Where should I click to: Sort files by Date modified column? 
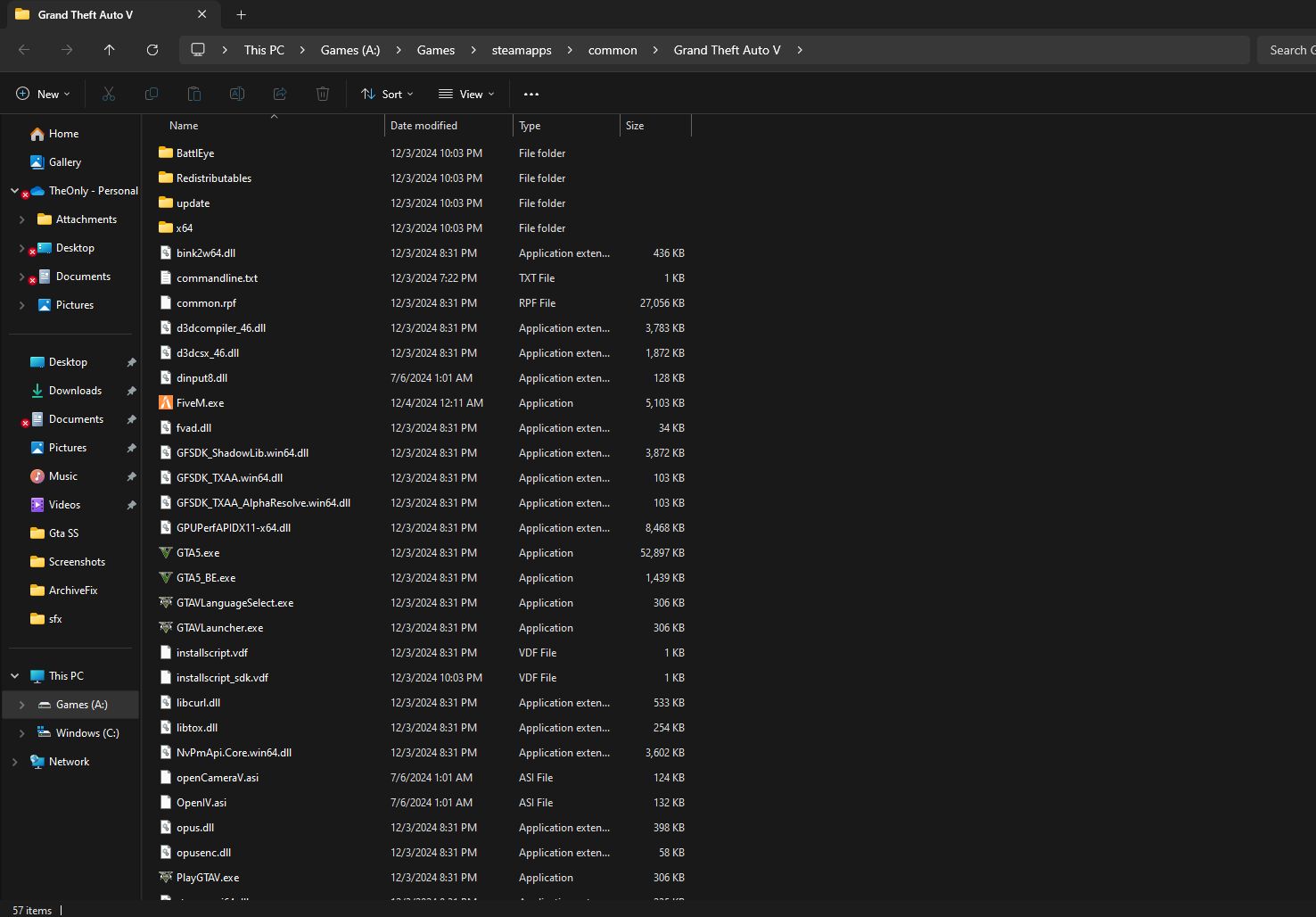(x=424, y=126)
